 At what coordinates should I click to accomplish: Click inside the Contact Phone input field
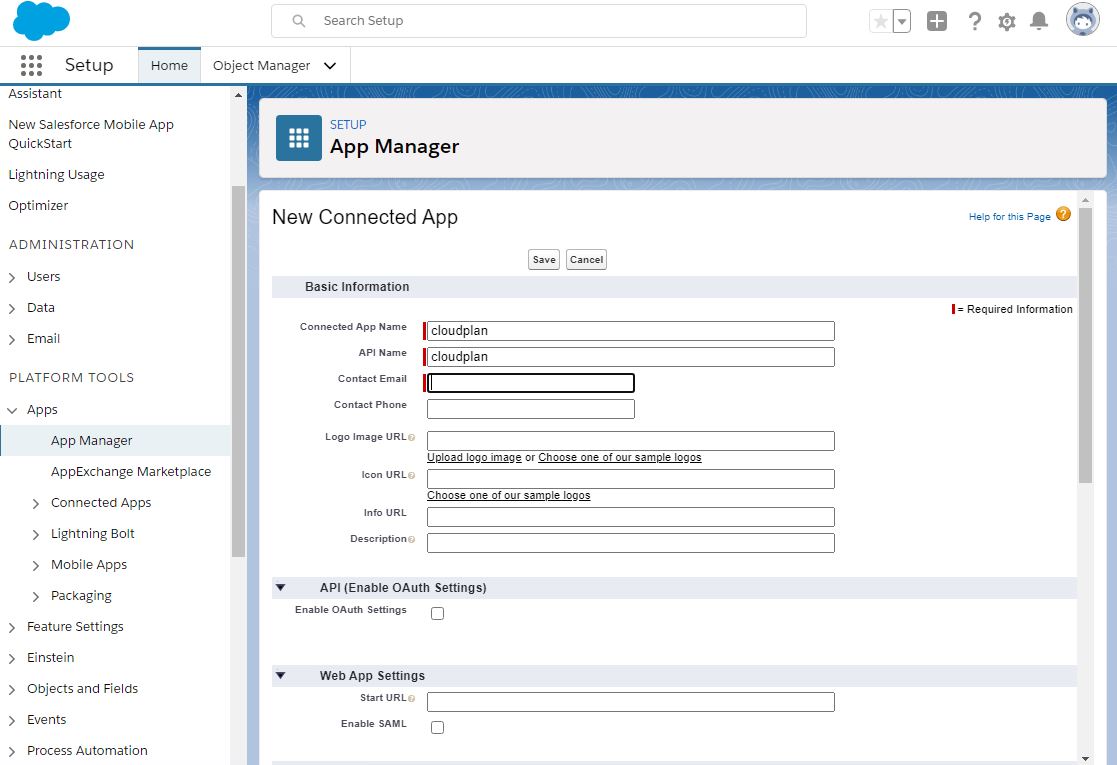coord(530,408)
